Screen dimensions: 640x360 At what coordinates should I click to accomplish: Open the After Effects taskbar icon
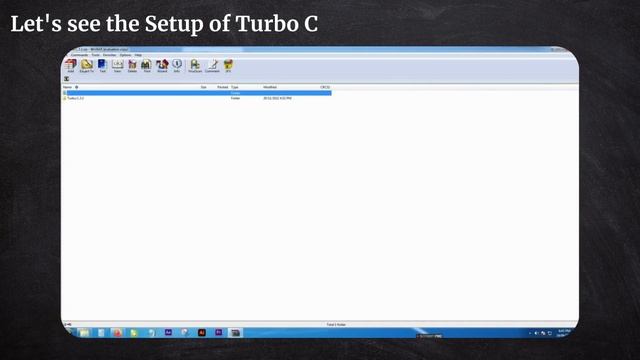[168, 333]
